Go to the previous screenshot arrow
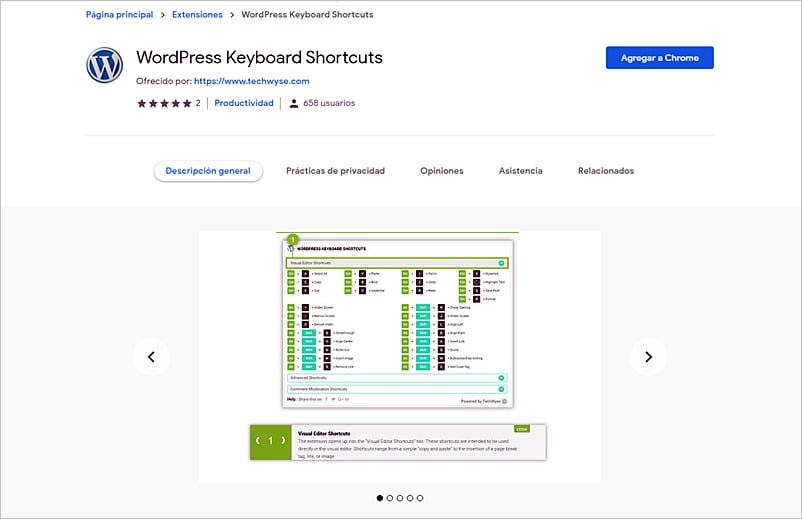This screenshot has width=802, height=519. (x=151, y=356)
